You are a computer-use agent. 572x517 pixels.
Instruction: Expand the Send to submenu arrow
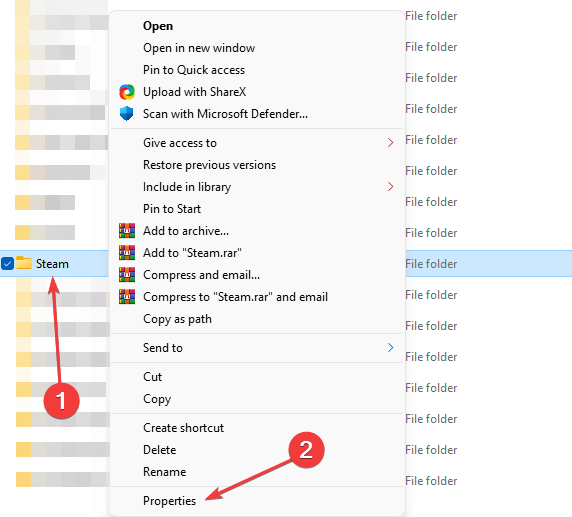(390, 348)
